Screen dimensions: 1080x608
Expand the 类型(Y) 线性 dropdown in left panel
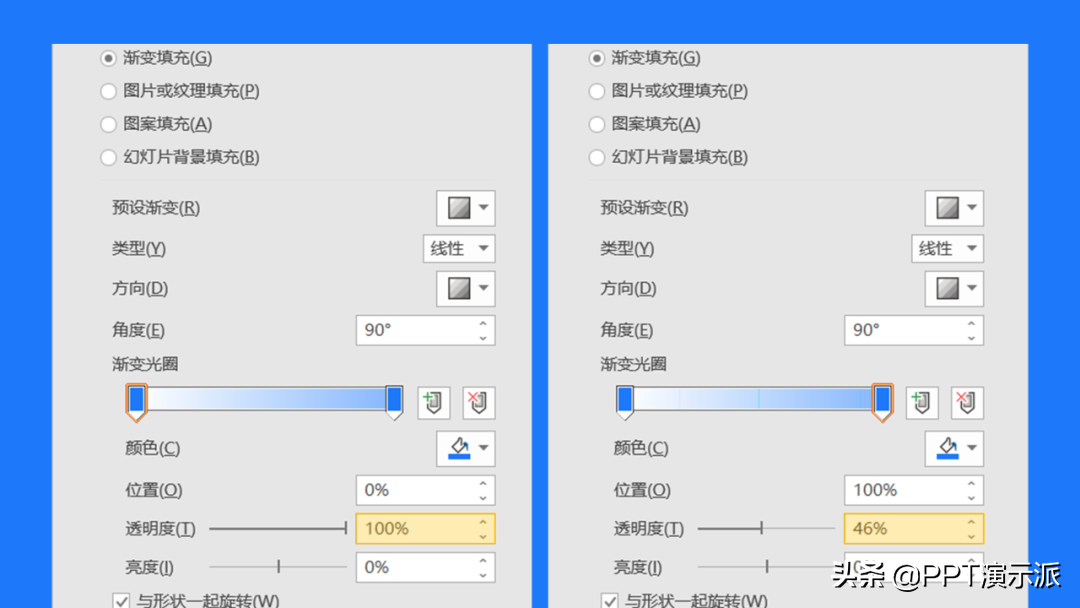pyautogui.click(x=459, y=249)
